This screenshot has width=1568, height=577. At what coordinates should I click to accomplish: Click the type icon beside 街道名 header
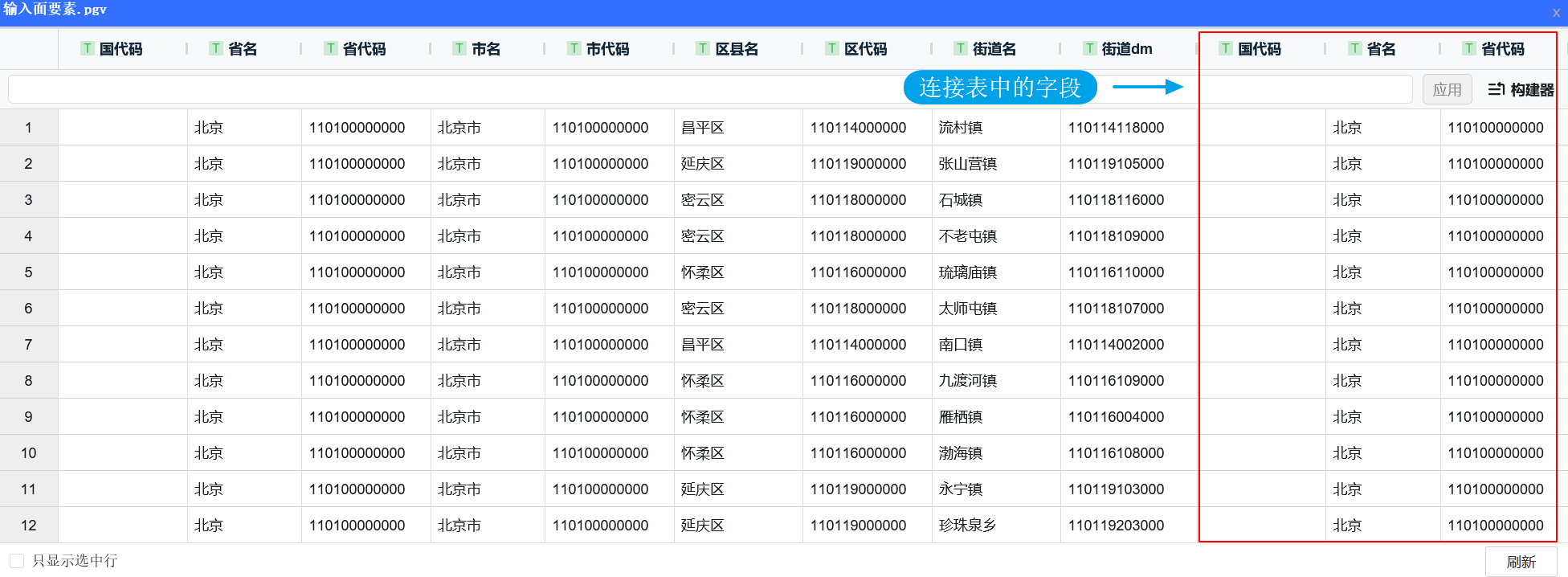tap(961, 48)
